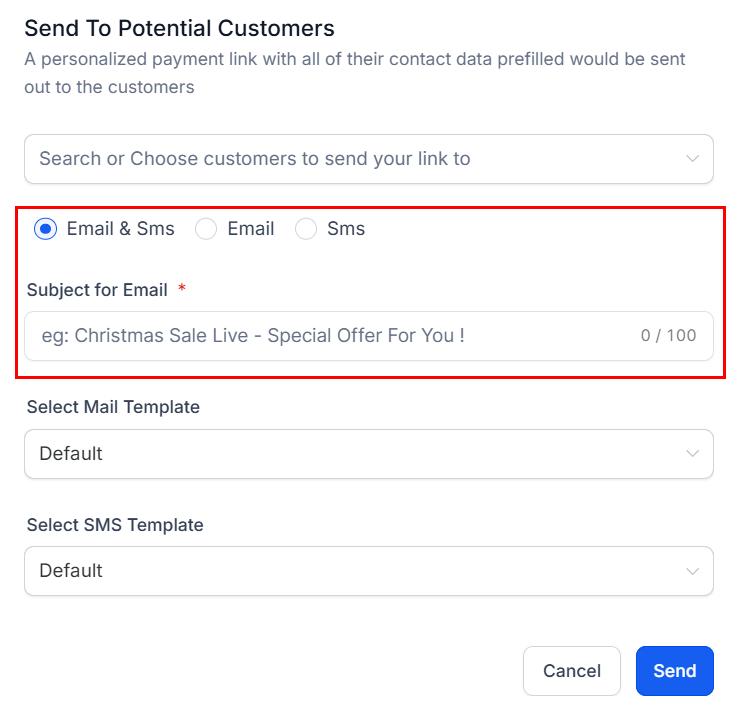Pick the Sms only radio option
This screenshot has height=707, width=739.
click(x=306, y=229)
